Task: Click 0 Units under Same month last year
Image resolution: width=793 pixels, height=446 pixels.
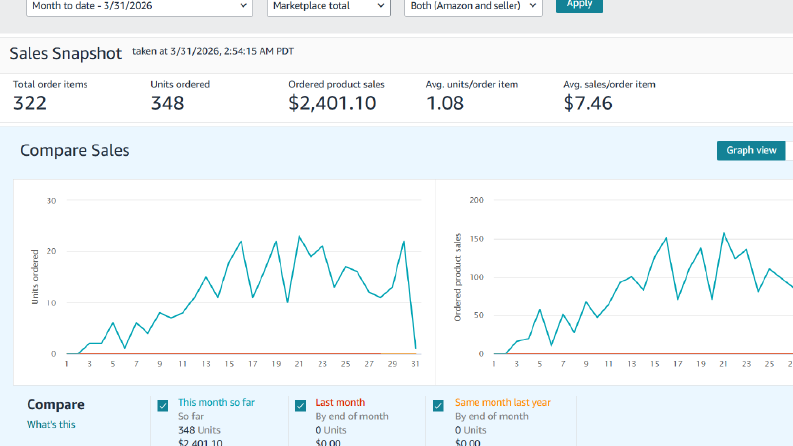Action: 470,430
